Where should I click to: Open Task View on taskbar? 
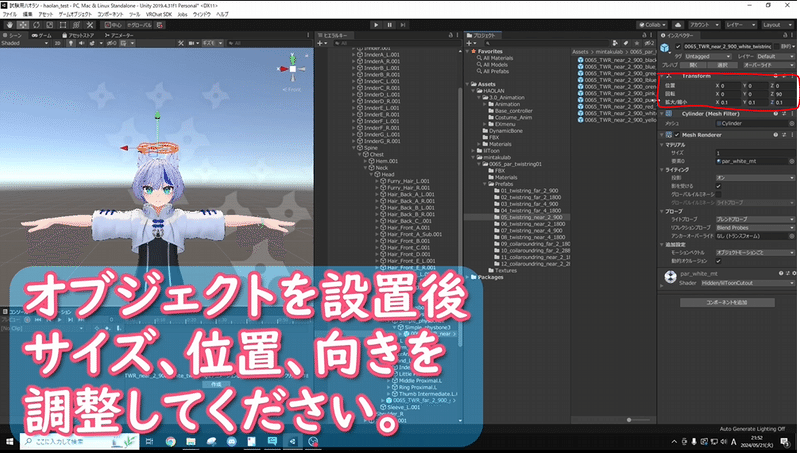point(149,441)
